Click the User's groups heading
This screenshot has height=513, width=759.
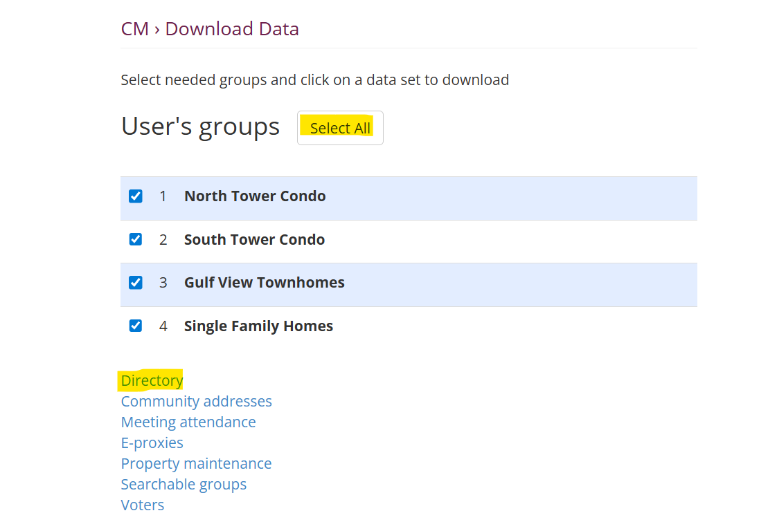tap(200, 127)
